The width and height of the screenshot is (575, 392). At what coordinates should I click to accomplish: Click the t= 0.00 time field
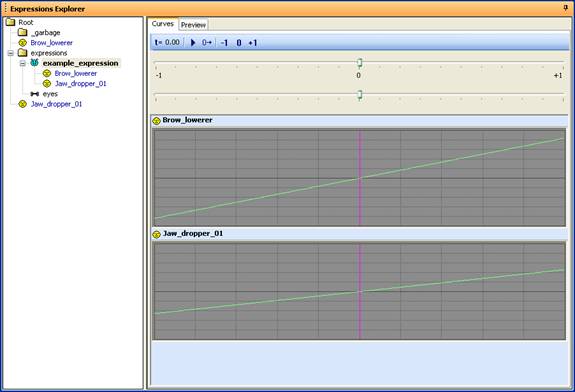pos(167,43)
